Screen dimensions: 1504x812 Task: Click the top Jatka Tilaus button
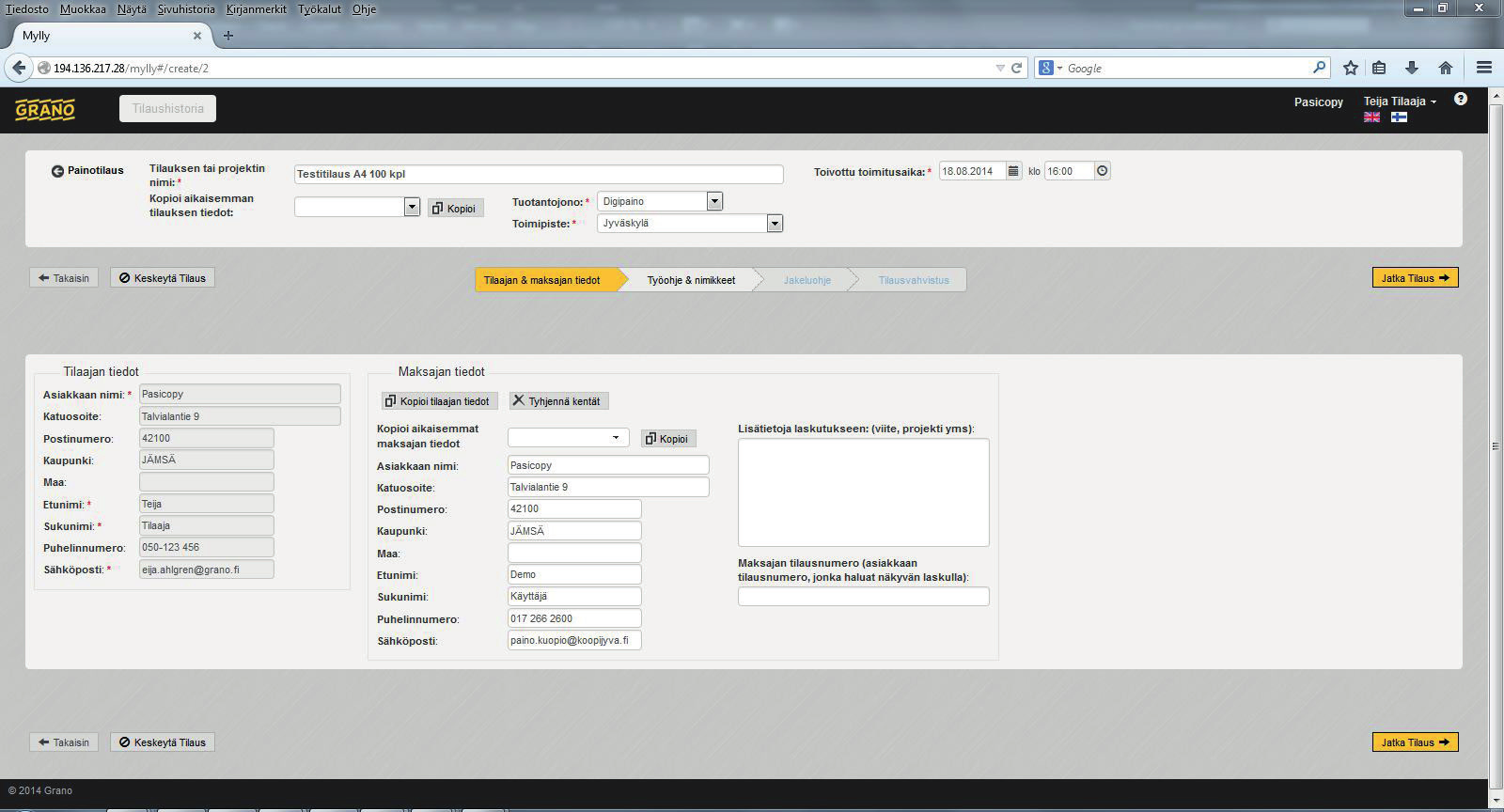point(1415,278)
